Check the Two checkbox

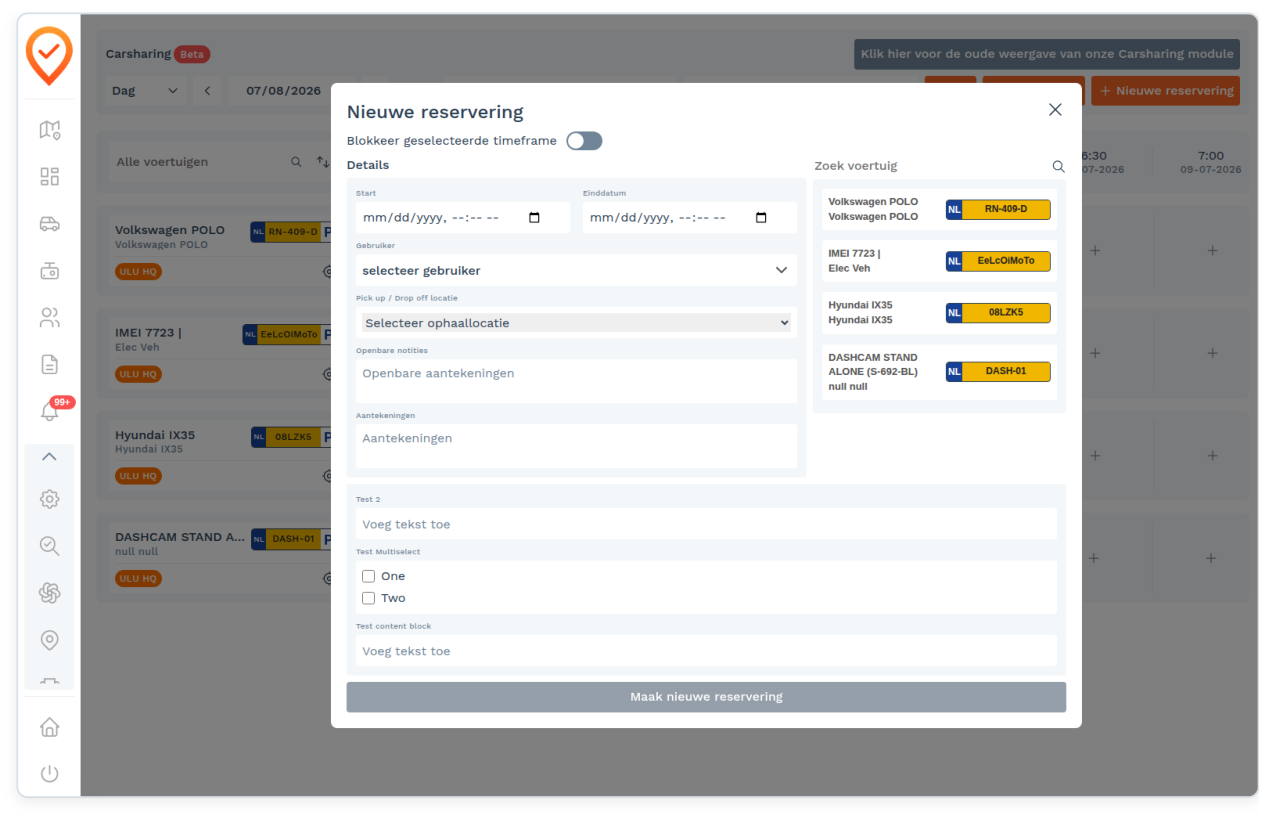pos(369,598)
